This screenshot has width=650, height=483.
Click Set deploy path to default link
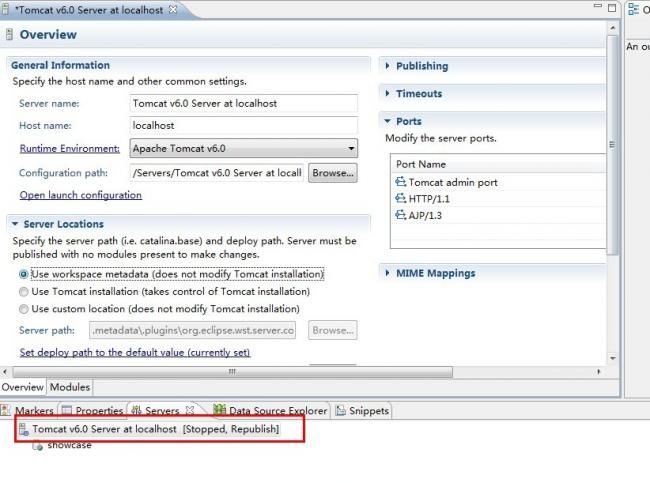coord(135,352)
